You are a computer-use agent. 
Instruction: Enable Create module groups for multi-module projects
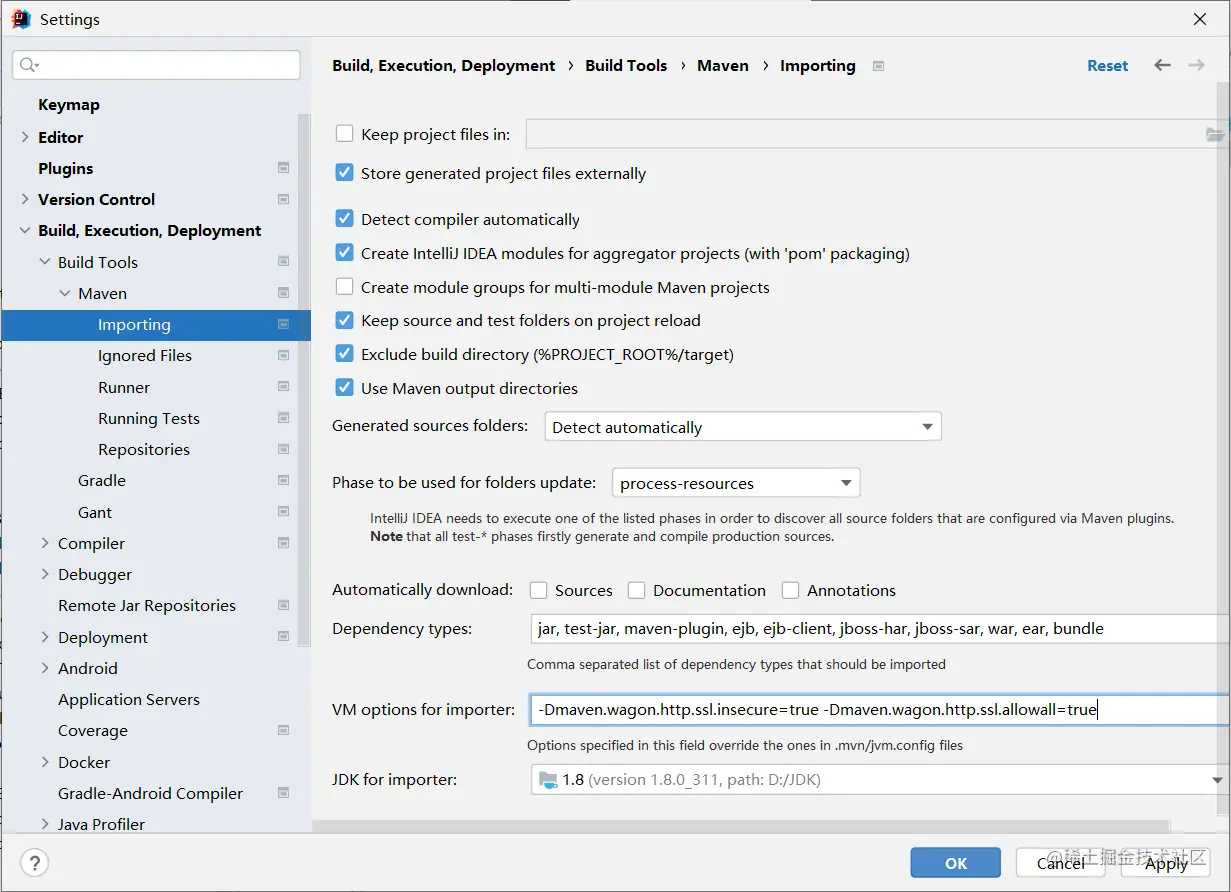point(344,287)
